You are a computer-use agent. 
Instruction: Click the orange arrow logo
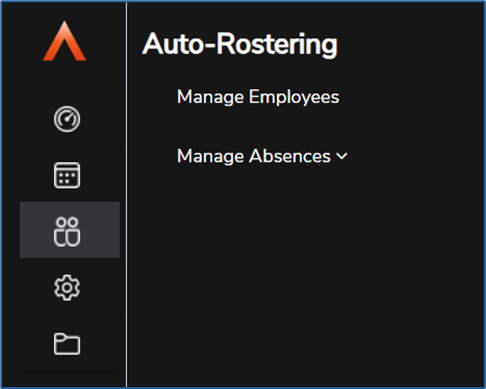pyautogui.click(x=65, y=41)
